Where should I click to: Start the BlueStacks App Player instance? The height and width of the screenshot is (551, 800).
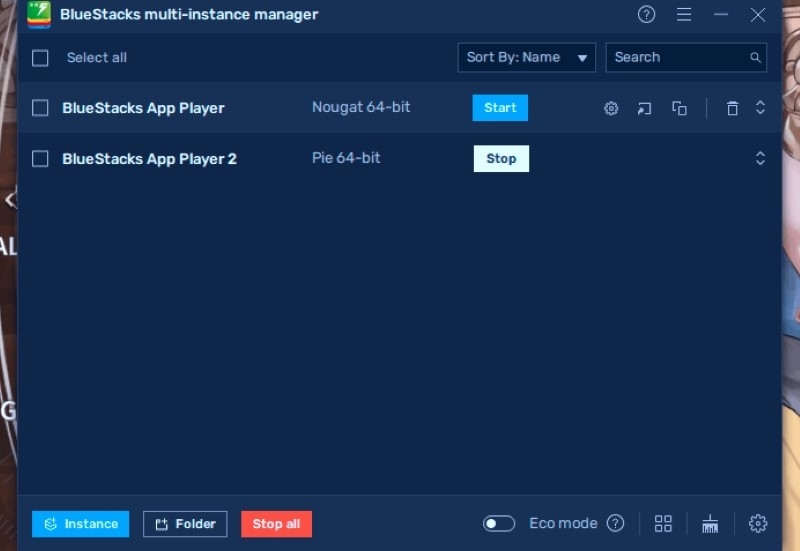click(500, 108)
